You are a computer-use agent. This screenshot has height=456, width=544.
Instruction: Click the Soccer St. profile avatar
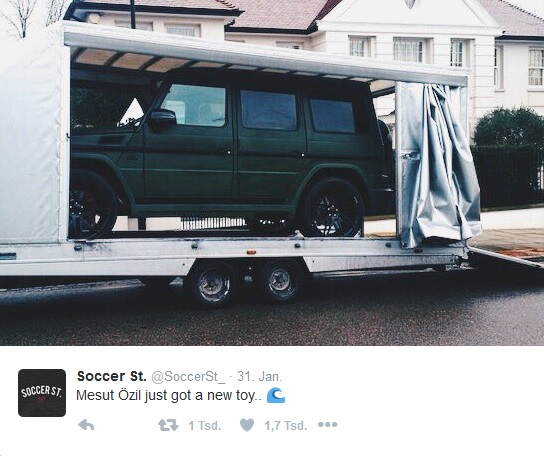coord(42,393)
